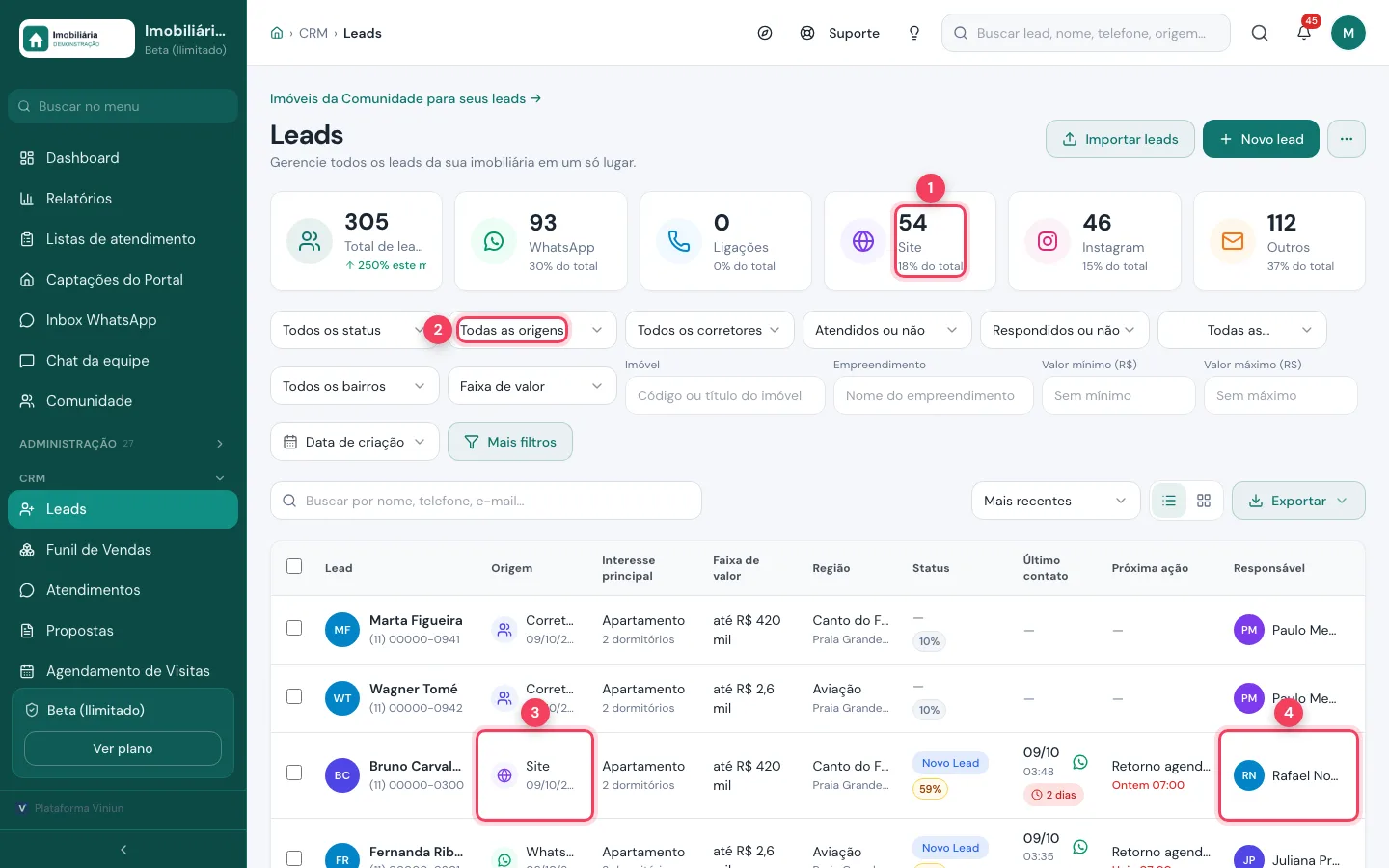Click the Novo lead button
Screen dimensions: 1389x868
point(1261,139)
